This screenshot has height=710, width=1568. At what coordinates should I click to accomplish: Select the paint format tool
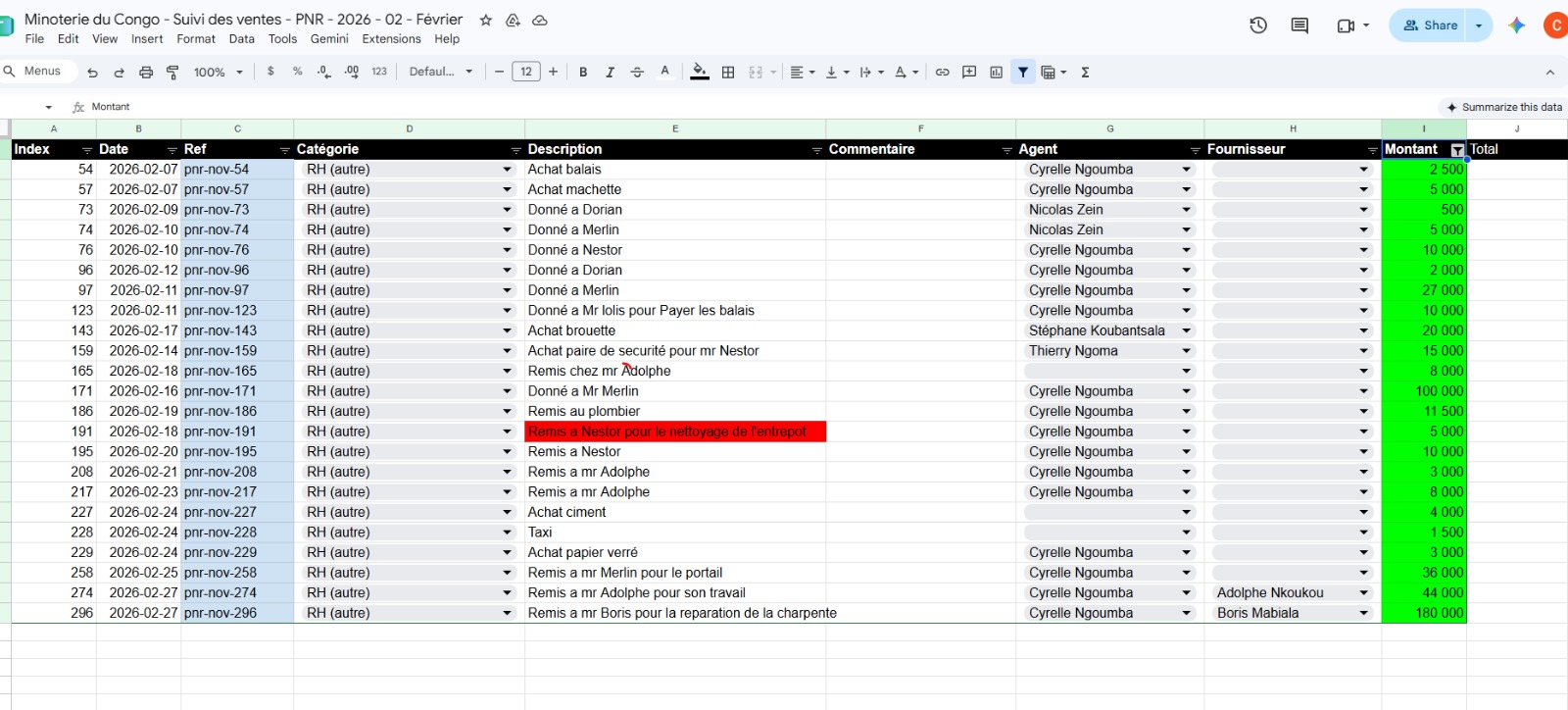point(172,72)
